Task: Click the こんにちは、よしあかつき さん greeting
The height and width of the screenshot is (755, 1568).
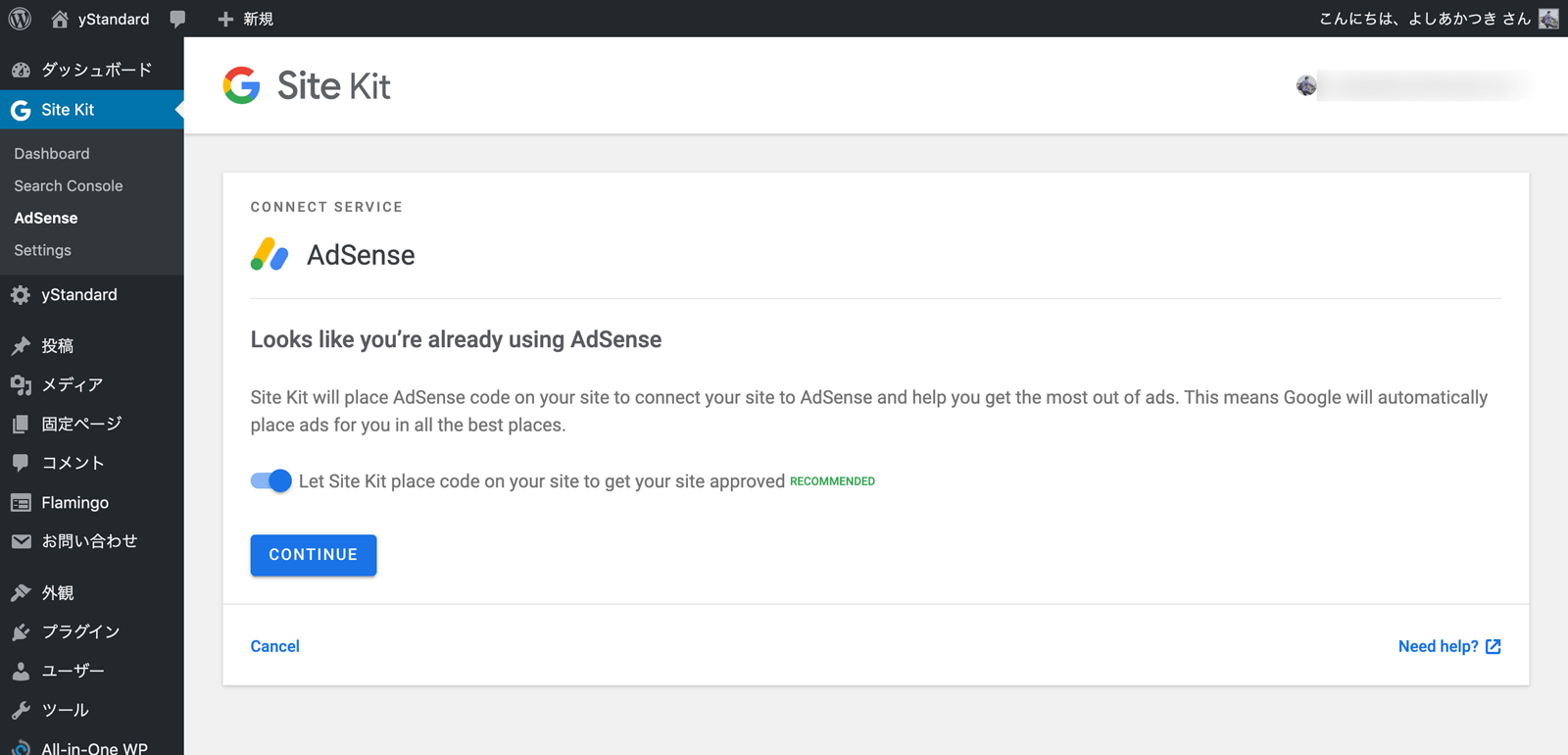Action: click(1425, 19)
